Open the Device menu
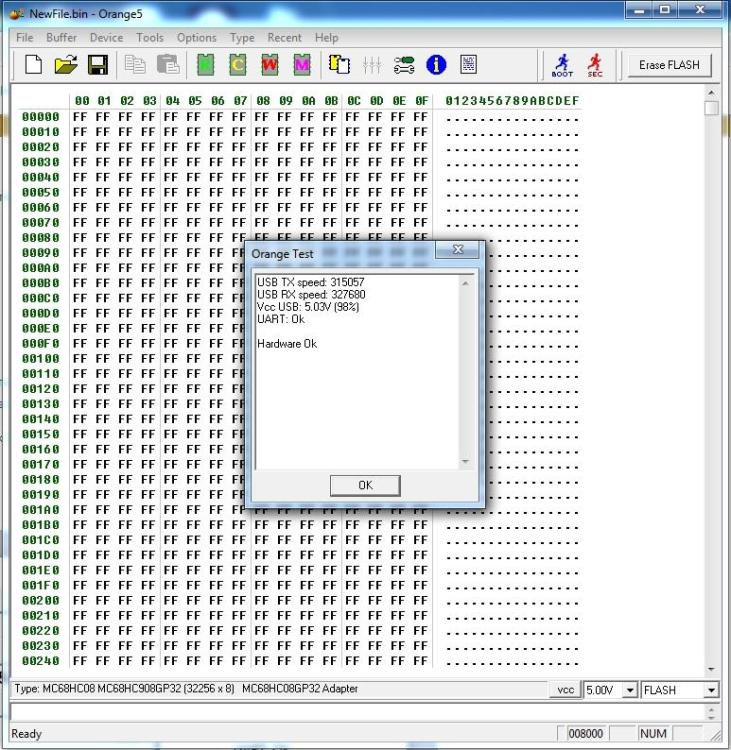 coord(106,37)
